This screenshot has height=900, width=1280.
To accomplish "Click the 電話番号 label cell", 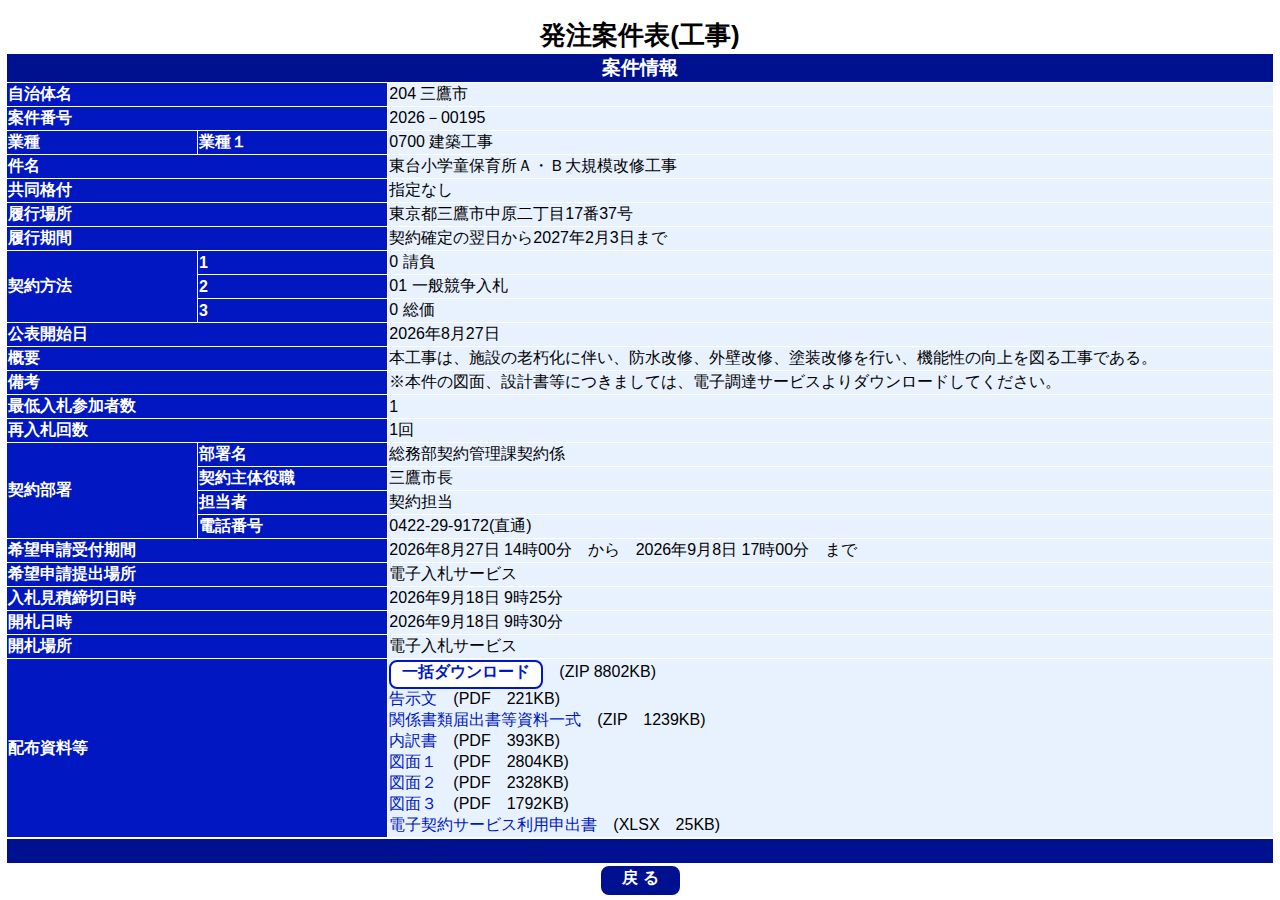I will point(292,526).
